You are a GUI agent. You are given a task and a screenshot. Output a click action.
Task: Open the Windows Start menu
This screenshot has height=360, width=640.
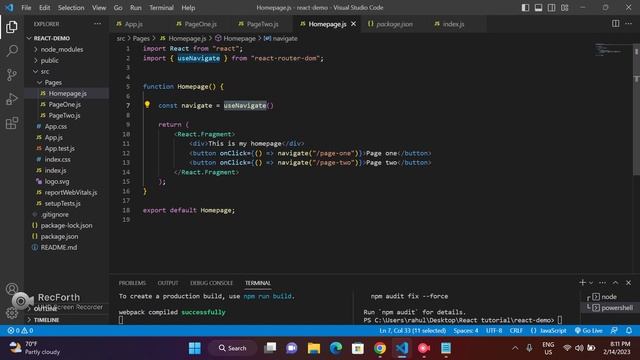195,348
